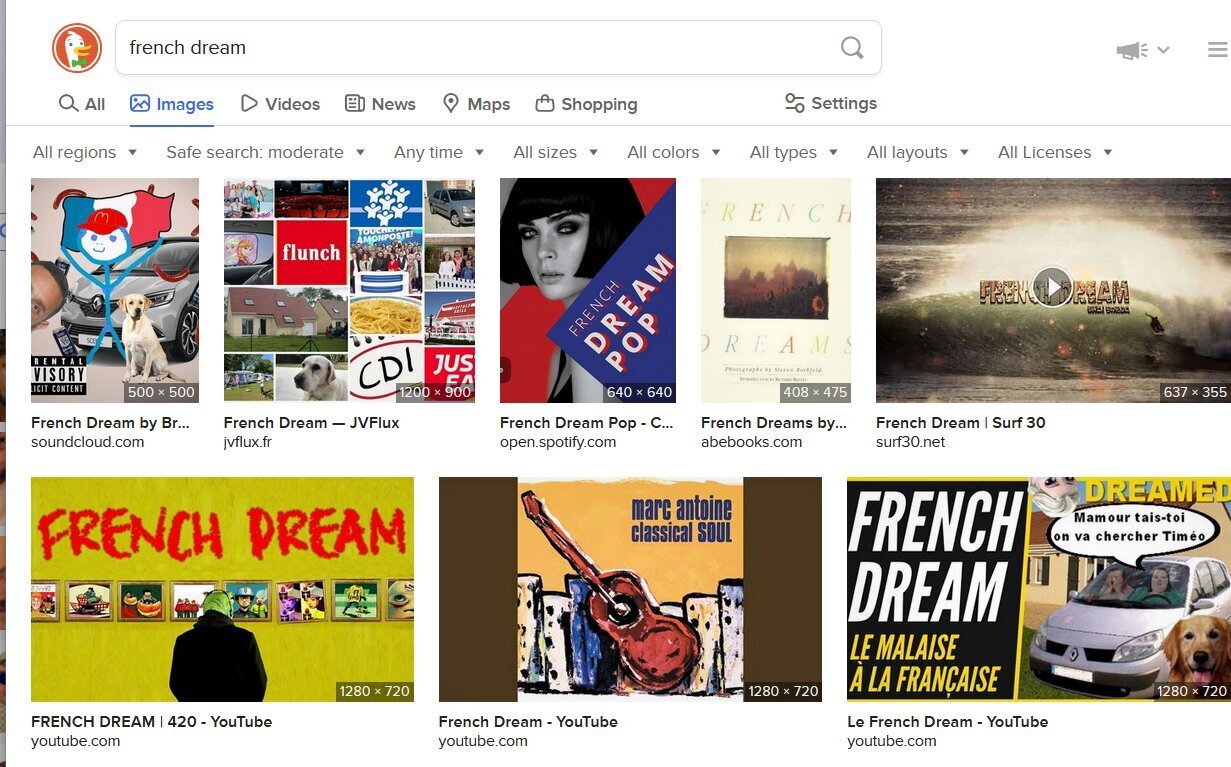Click youtube.com under FRENCH DREAM | 420
The image size is (1231, 767).
75,741
